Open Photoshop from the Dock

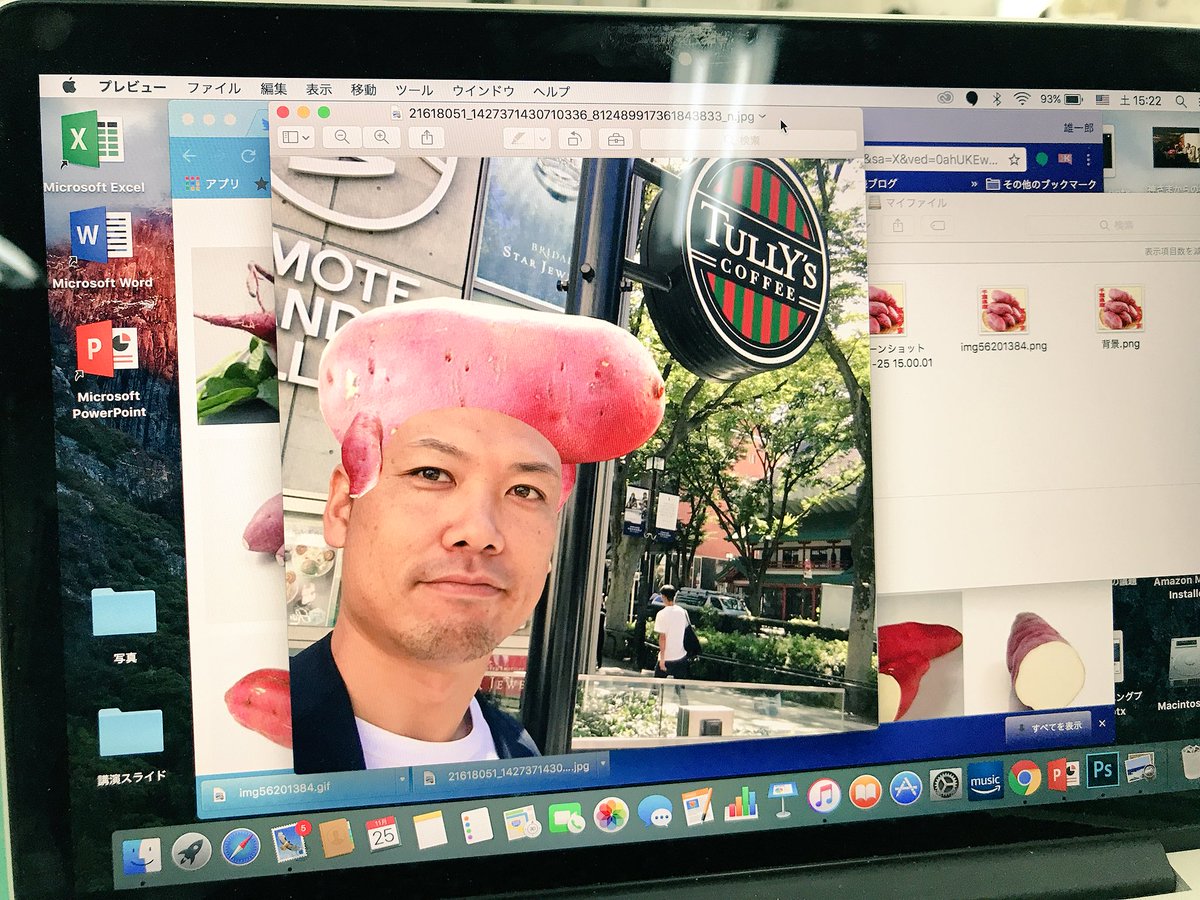(x=1102, y=770)
